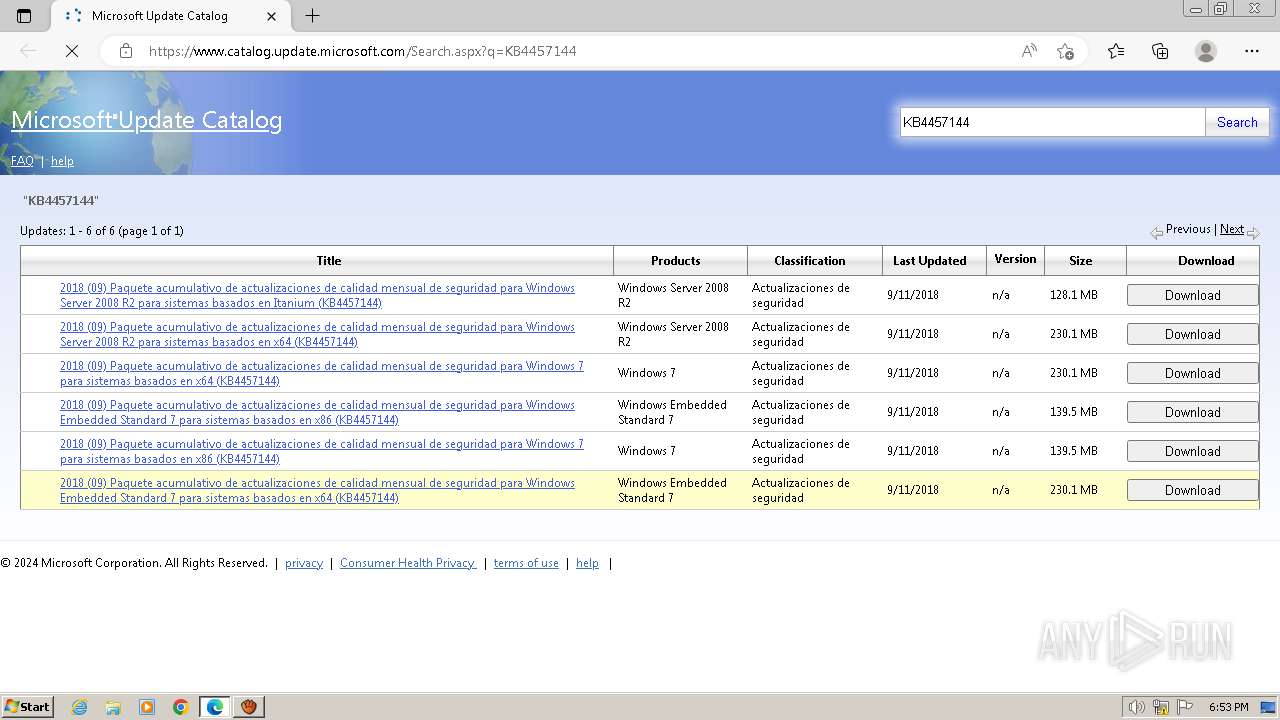This screenshot has width=1280, height=720.
Task: View site information lock icon
Action: click(126, 51)
